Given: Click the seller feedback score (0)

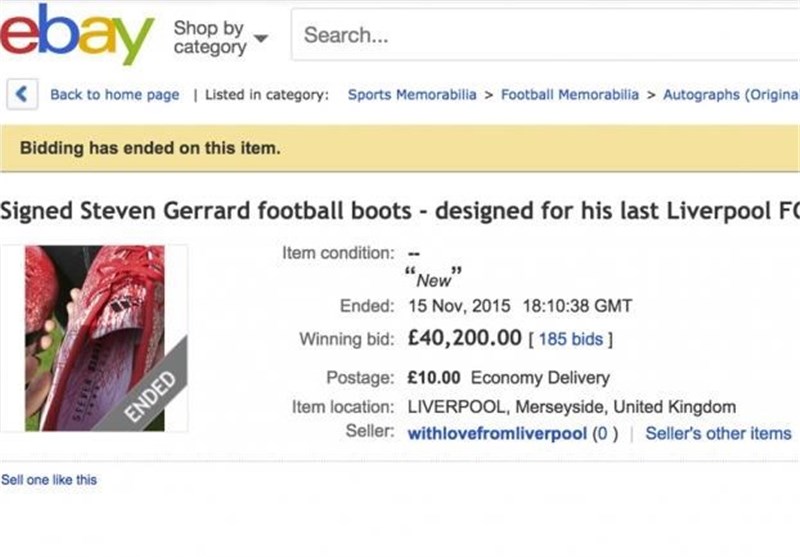Looking at the screenshot, I should tap(600, 434).
